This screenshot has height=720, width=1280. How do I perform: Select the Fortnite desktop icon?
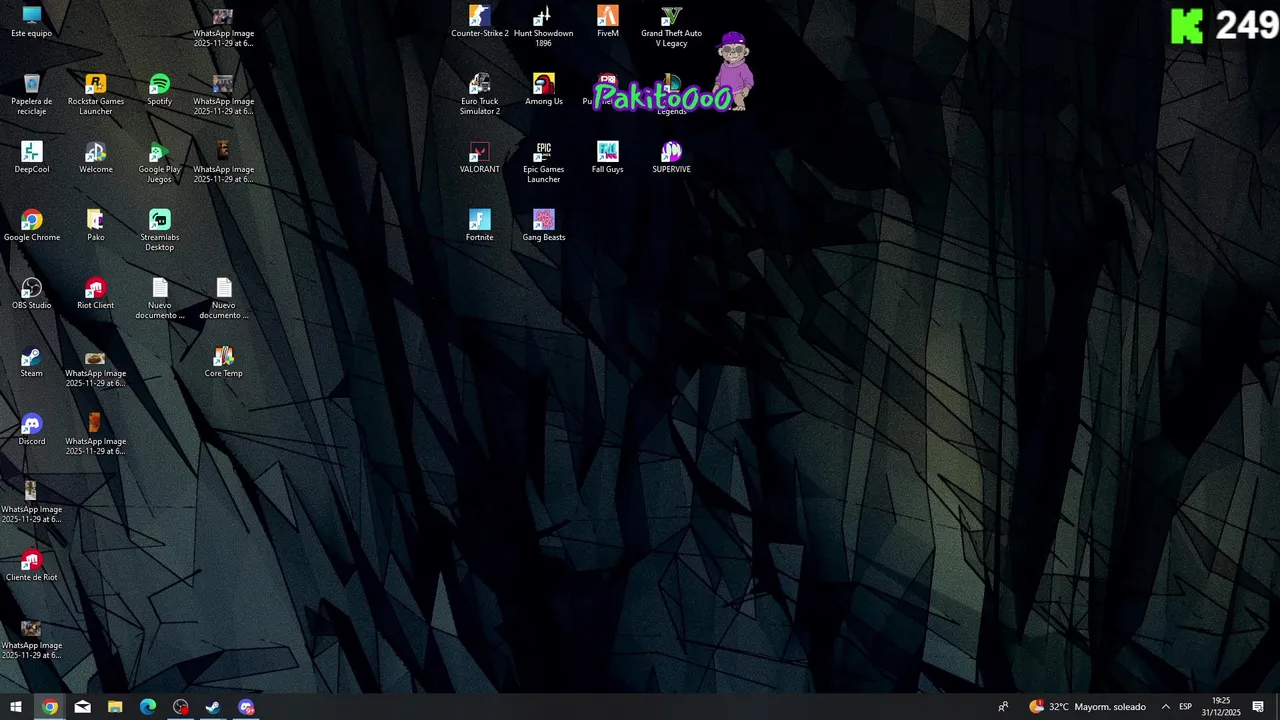[x=480, y=226]
